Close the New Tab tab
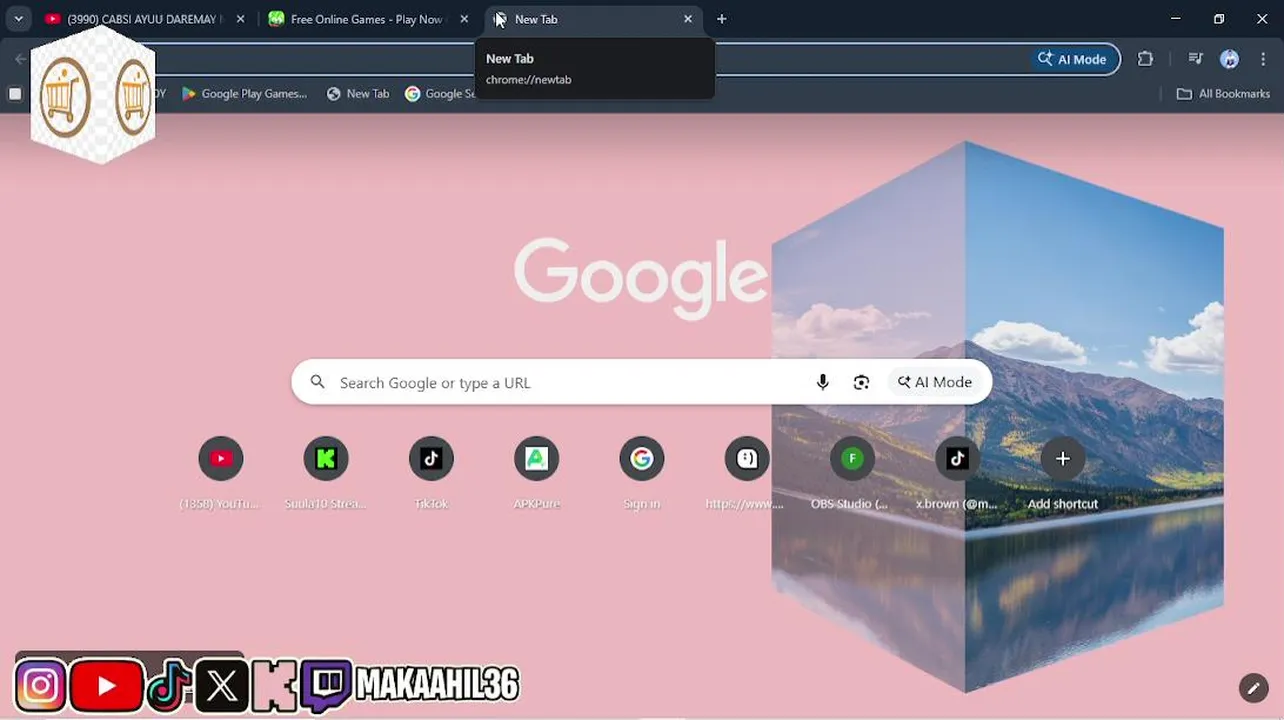The image size is (1284, 720). coord(688,19)
